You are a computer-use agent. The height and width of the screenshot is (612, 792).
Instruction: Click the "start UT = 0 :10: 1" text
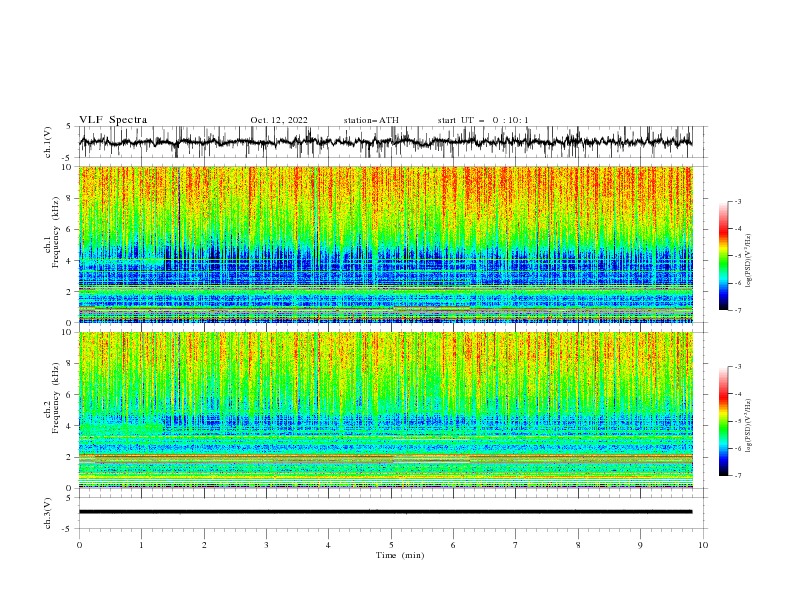coord(483,120)
